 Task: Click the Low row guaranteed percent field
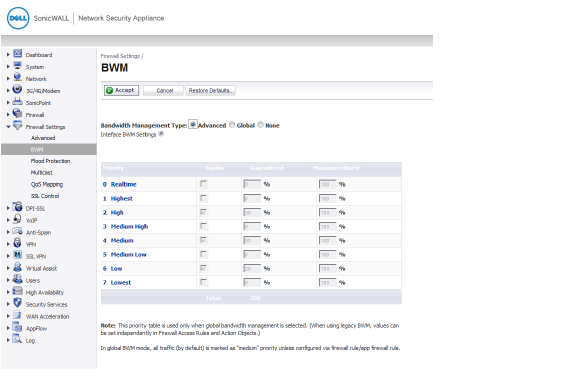(x=252, y=269)
